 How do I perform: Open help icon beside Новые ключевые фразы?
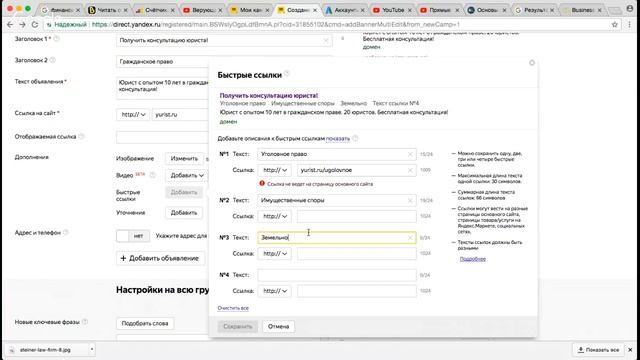pyautogui.click(x=85, y=322)
